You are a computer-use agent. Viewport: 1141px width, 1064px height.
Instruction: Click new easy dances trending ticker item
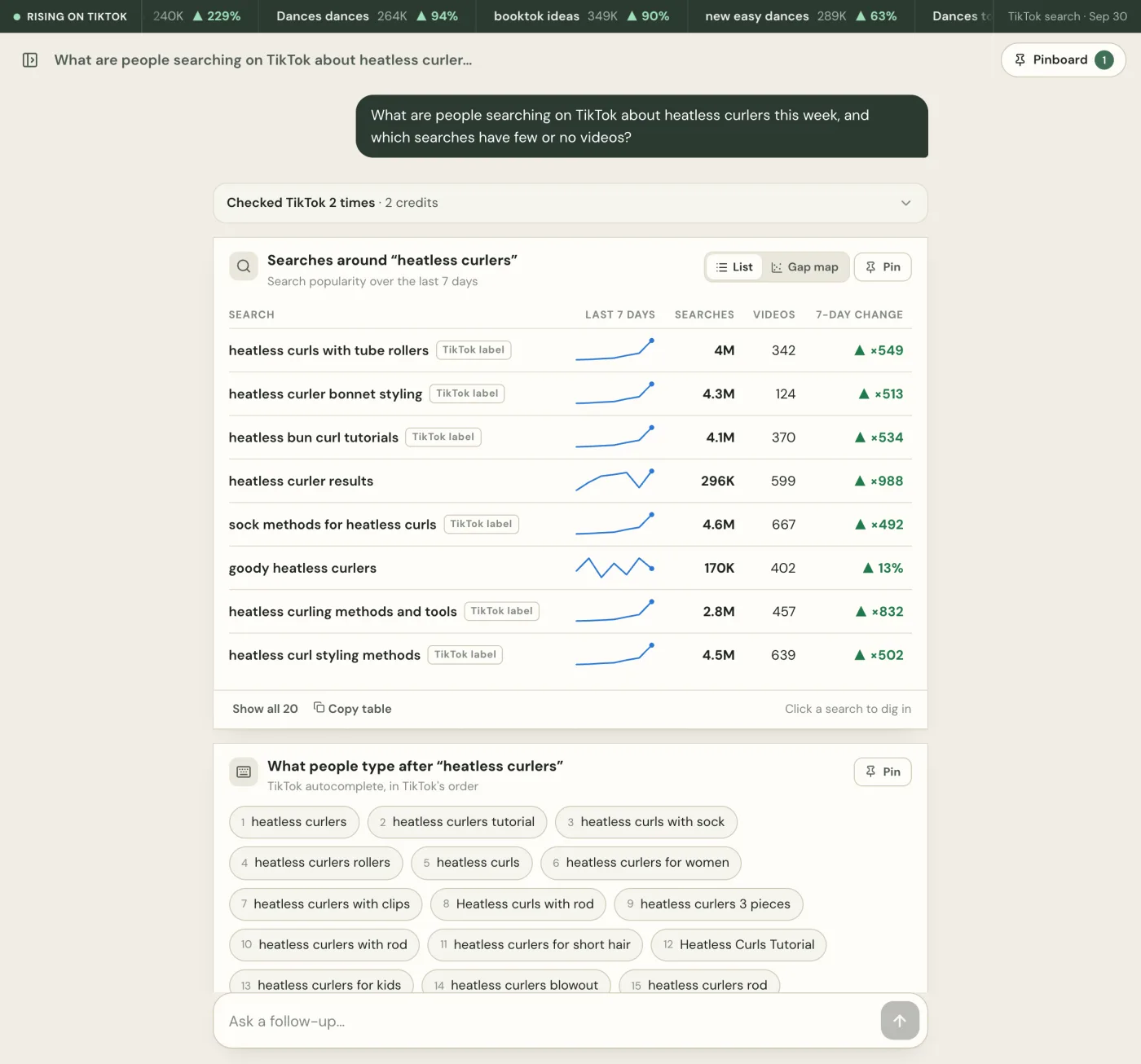coord(800,16)
